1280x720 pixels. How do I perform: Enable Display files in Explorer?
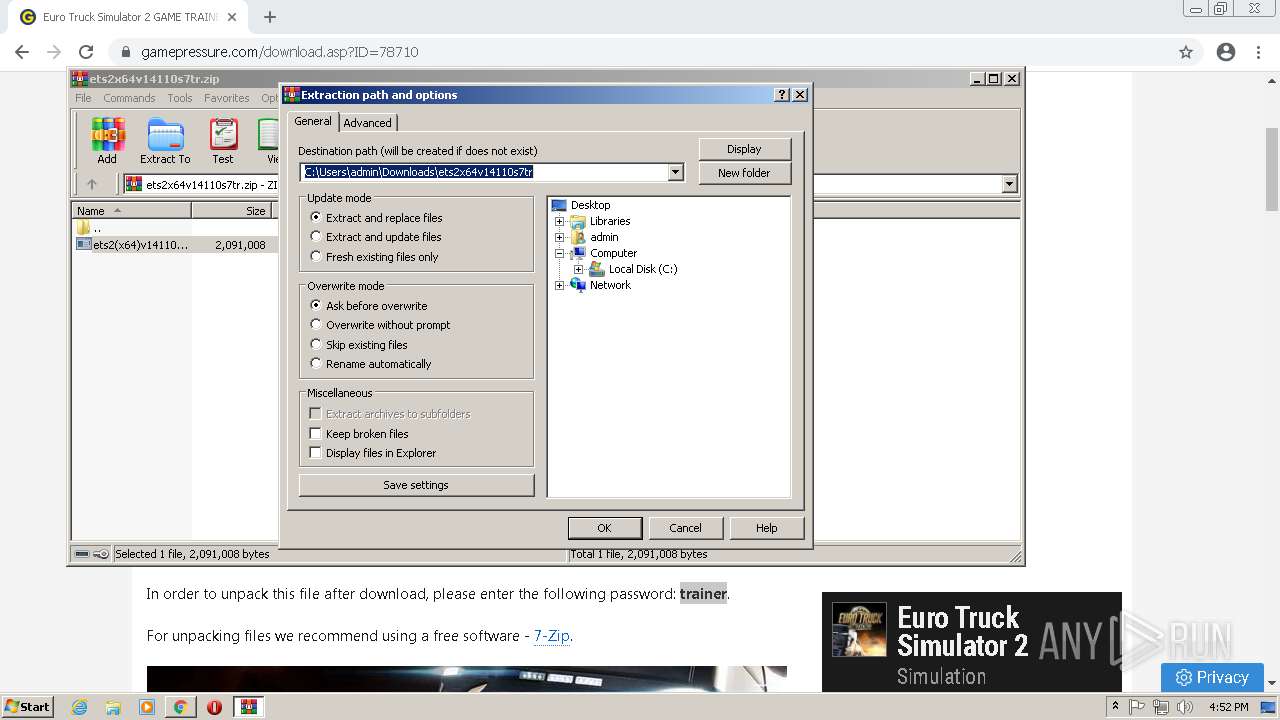click(316, 452)
